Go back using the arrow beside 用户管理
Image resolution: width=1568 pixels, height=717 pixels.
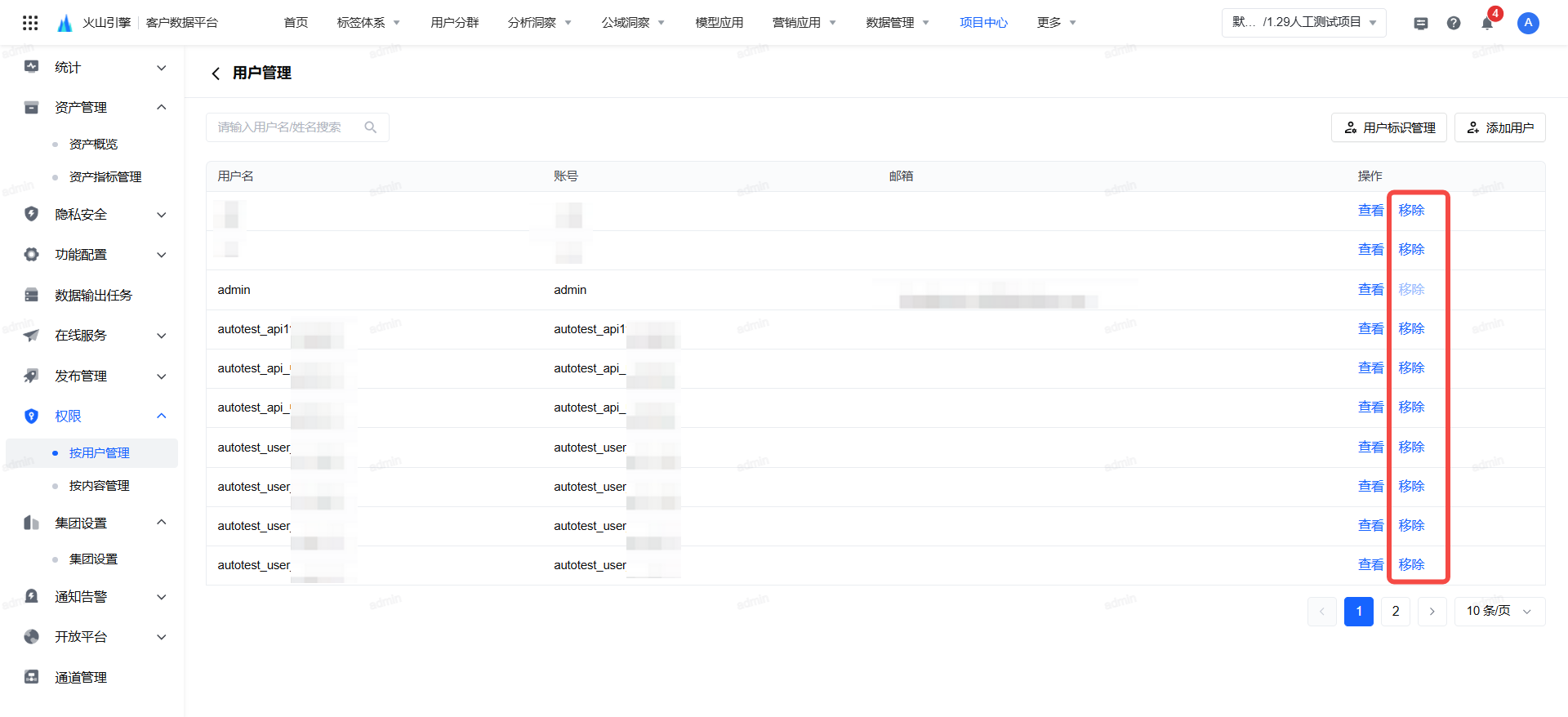tap(216, 73)
